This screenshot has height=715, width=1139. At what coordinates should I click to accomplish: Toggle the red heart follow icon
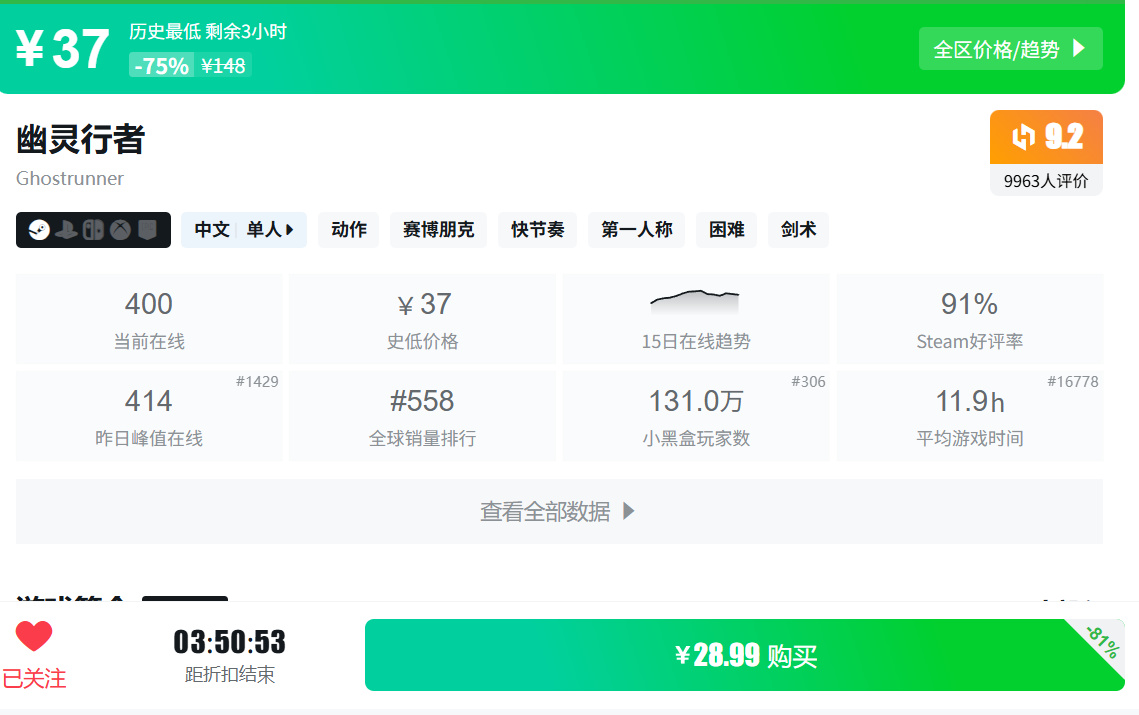coord(34,637)
